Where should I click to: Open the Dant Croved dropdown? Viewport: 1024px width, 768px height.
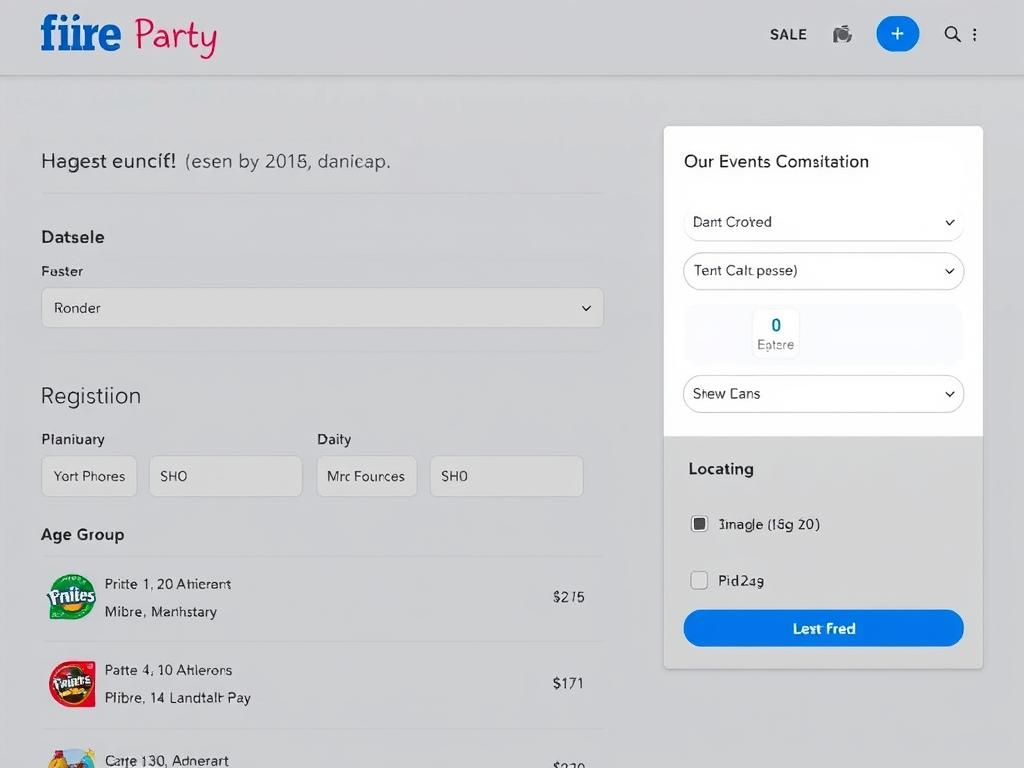click(823, 222)
